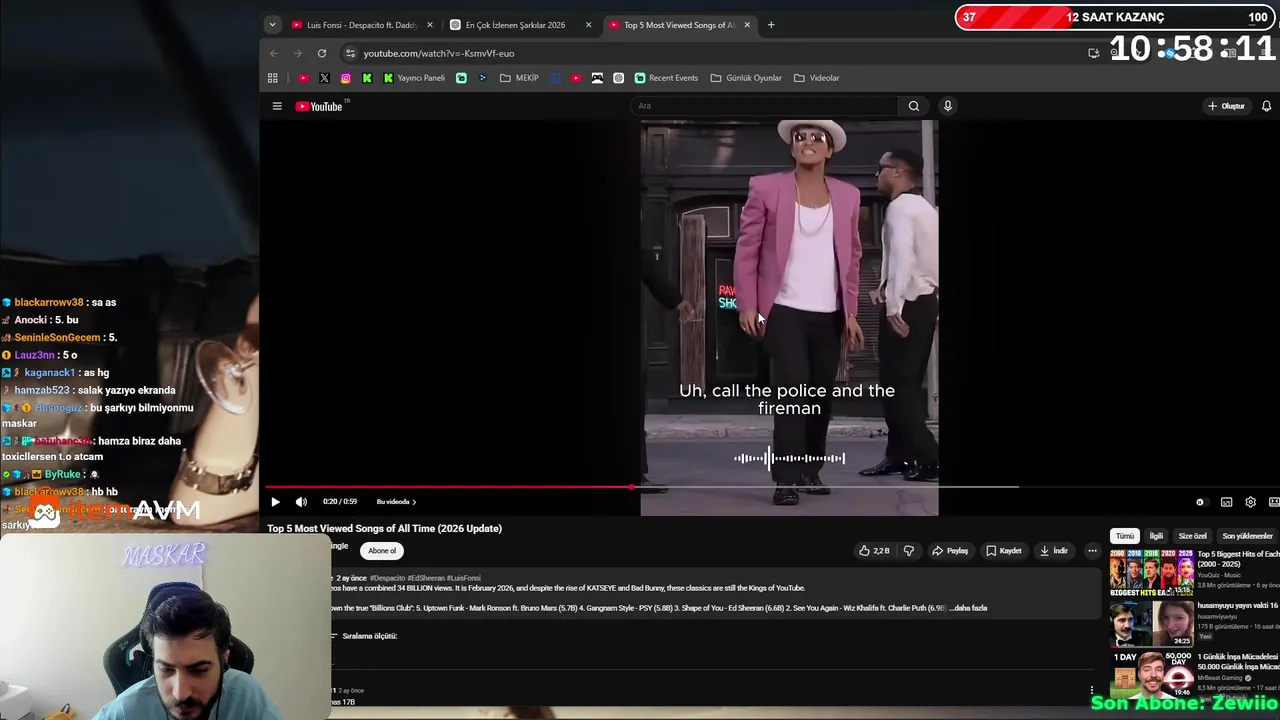Click the progress bar scrubber dot
Image resolution: width=1280 pixels, height=720 pixels.
point(632,488)
